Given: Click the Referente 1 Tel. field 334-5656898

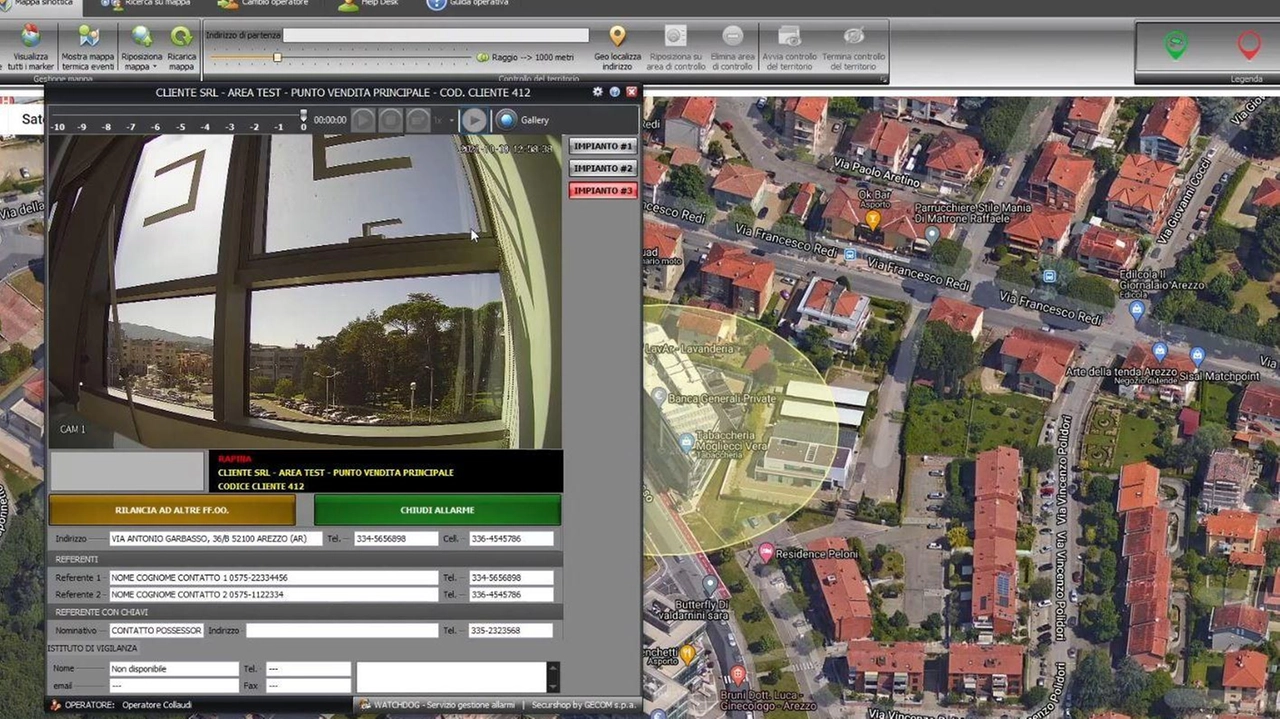Looking at the screenshot, I should (511, 577).
